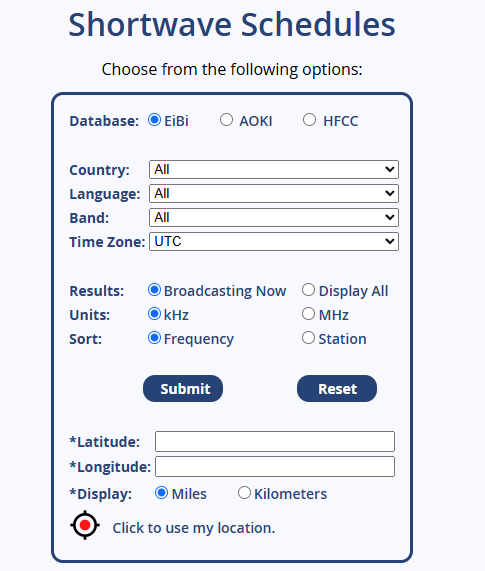Switch units to MHz
This screenshot has height=571, width=485.
pyautogui.click(x=308, y=314)
